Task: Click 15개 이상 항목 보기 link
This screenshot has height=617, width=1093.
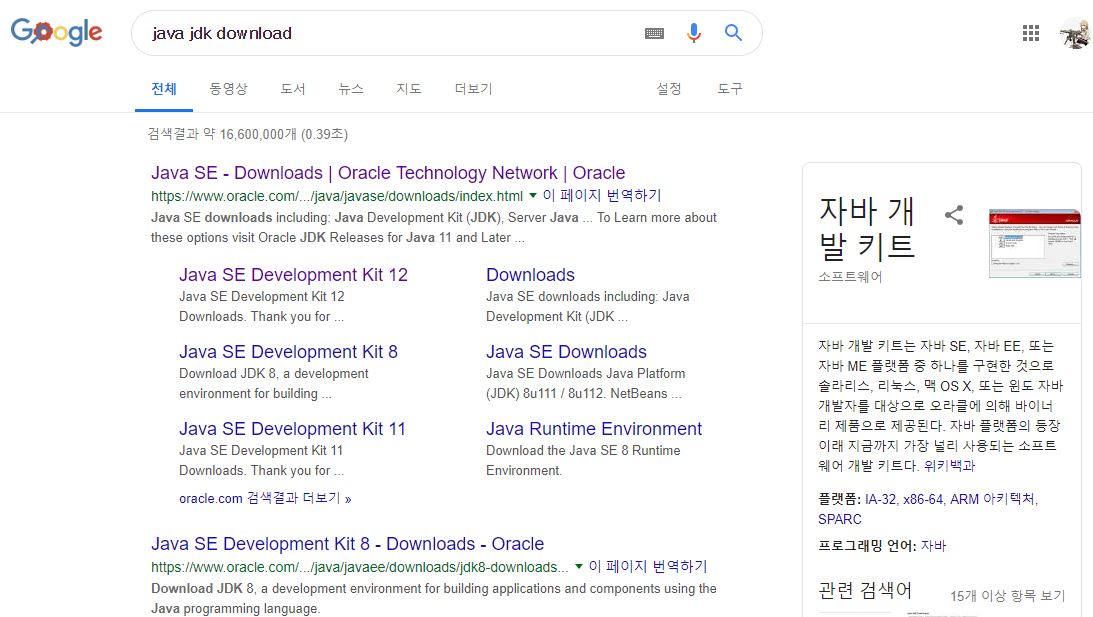Action: (1008, 595)
